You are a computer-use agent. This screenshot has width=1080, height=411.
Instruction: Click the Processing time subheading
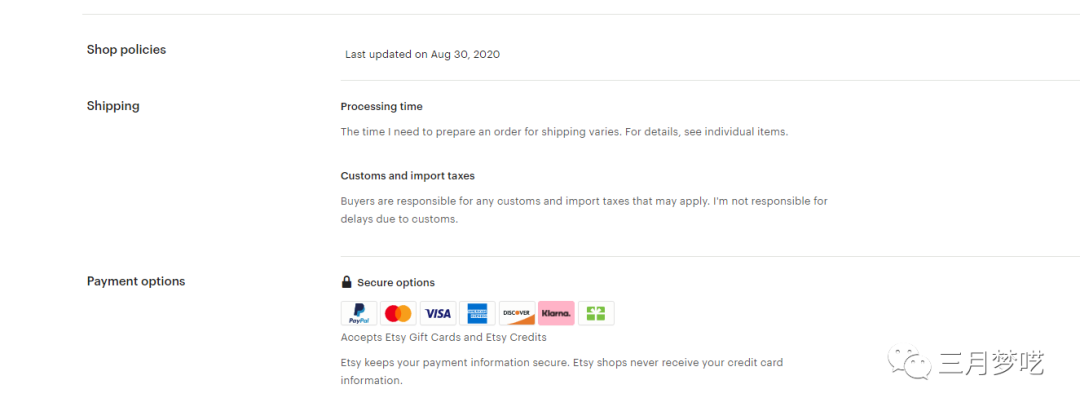click(381, 107)
